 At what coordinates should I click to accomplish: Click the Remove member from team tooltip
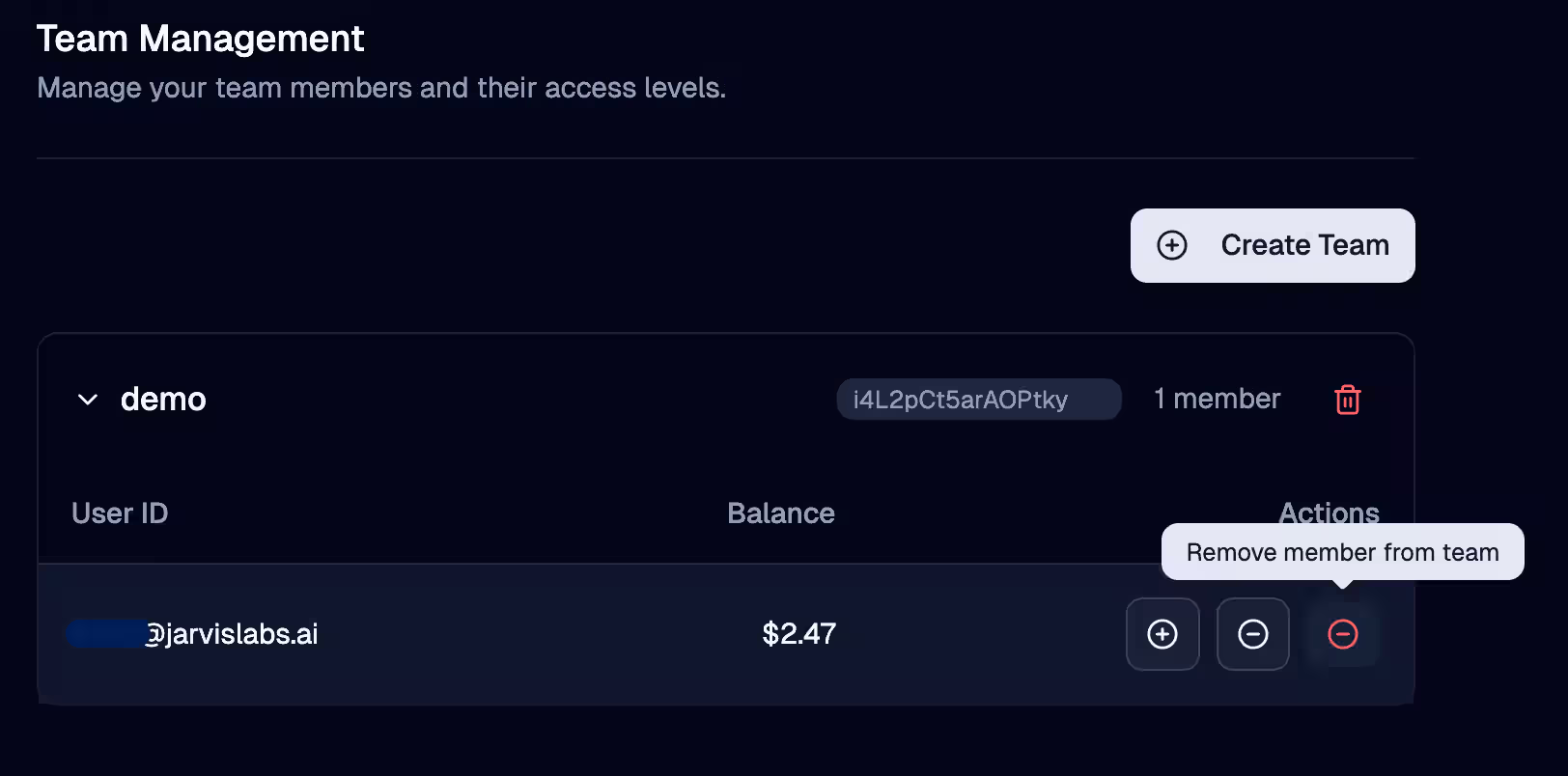pyautogui.click(x=1343, y=552)
